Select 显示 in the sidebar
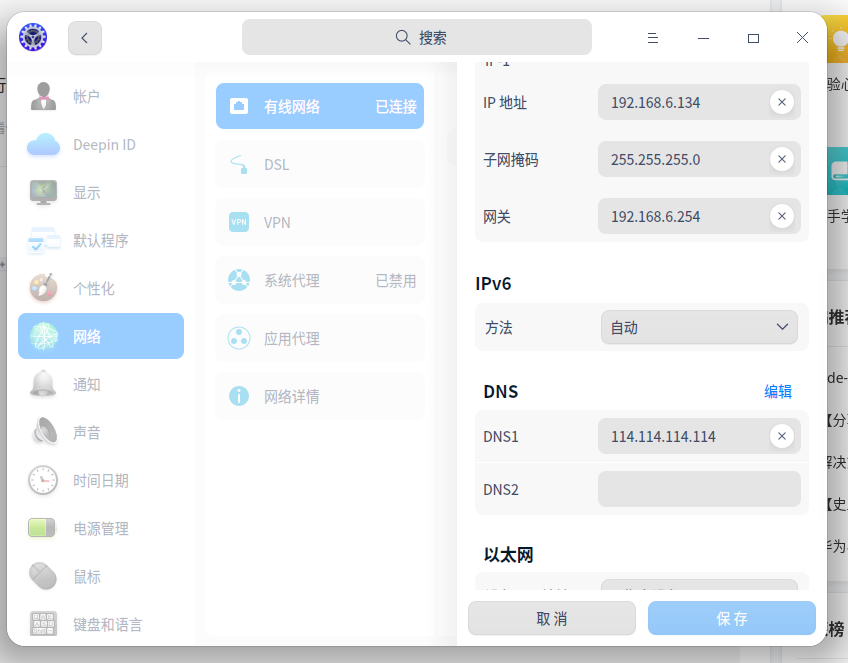848x663 pixels. (101, 193)
